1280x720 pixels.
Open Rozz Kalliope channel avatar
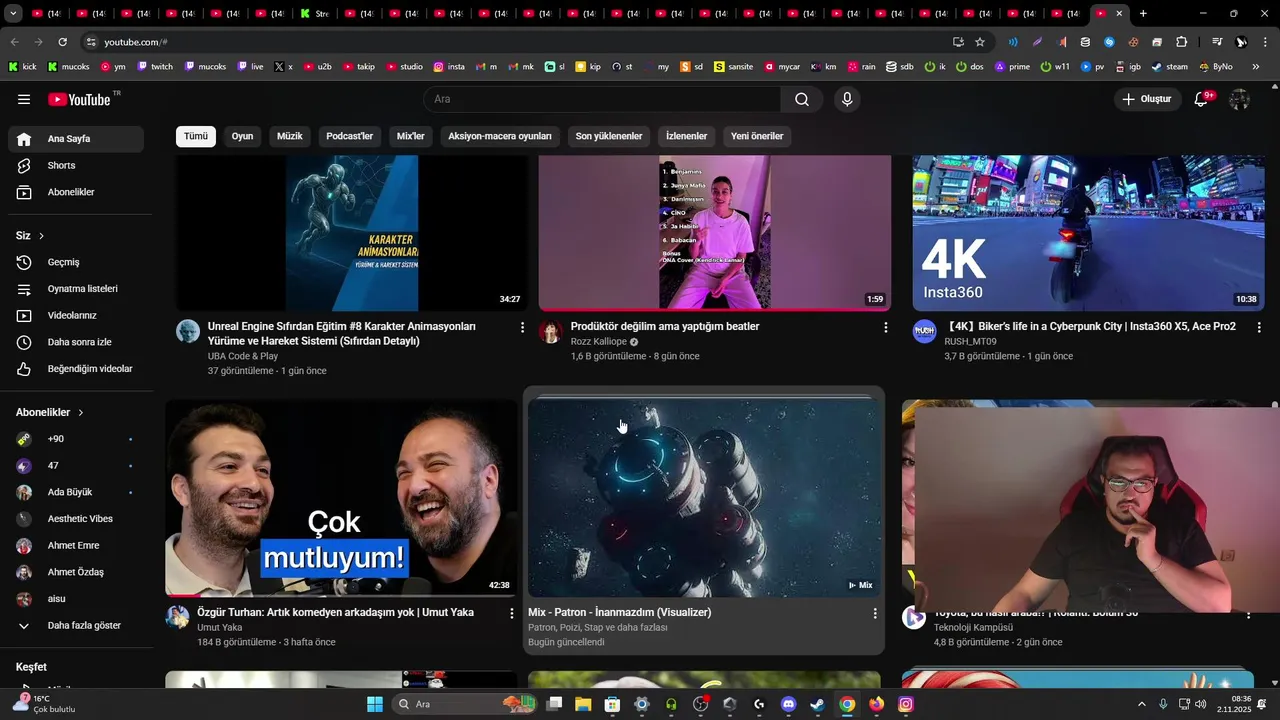551,332
